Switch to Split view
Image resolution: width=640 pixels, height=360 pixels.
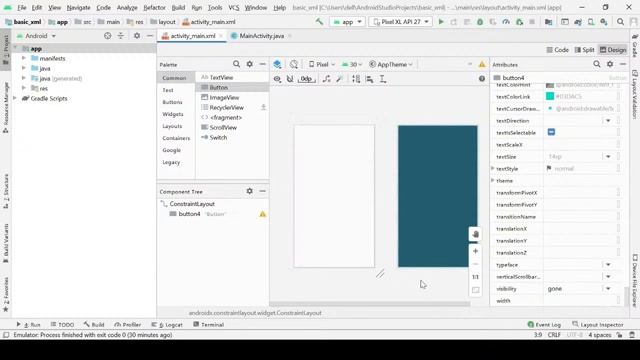584,50
